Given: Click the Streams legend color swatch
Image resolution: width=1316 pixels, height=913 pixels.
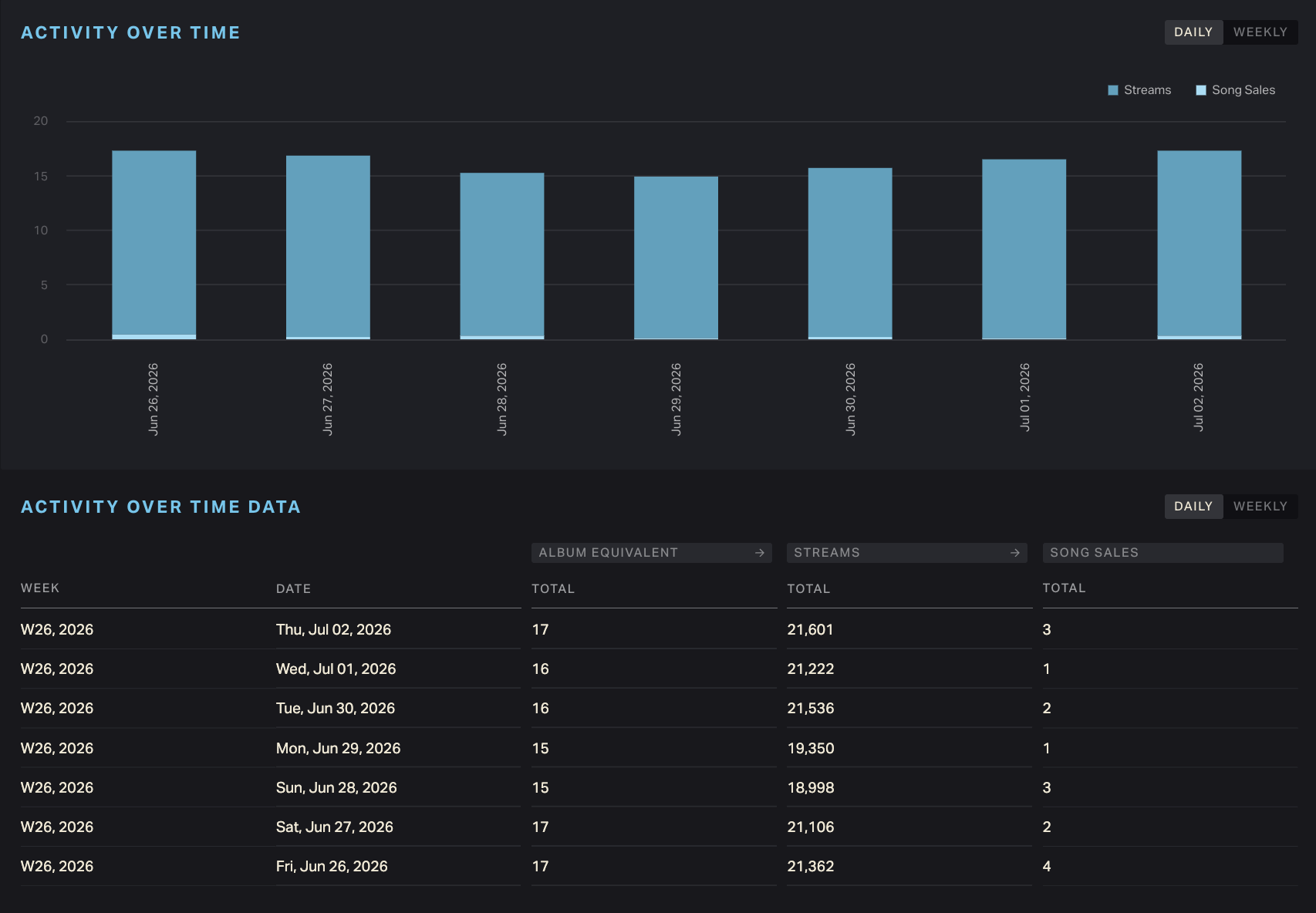Looking at the screenshot, I should click(x=1113, y=90).
